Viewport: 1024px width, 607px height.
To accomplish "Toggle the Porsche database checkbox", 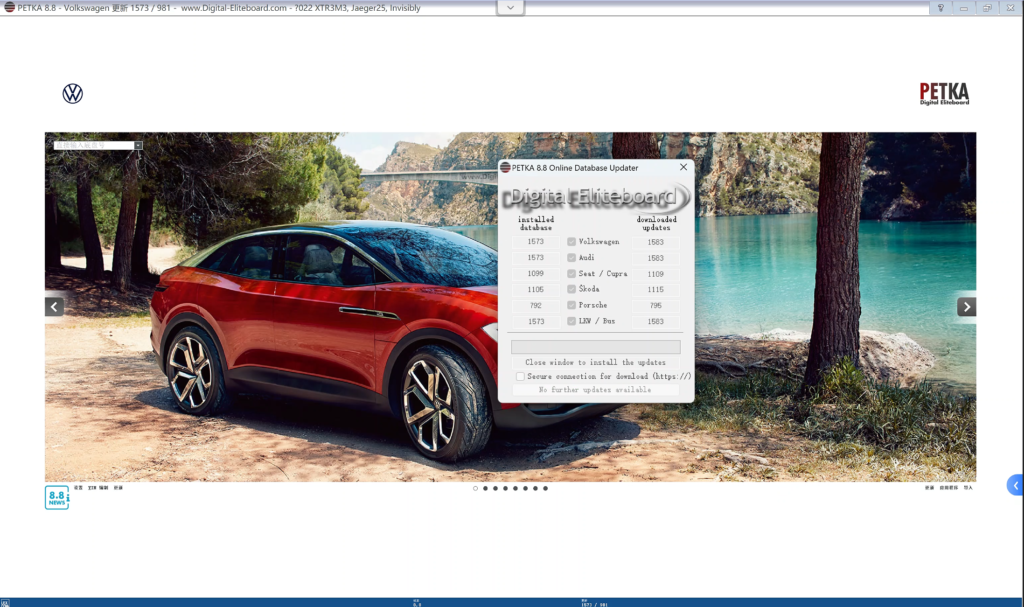I will pyautogui.click(x=571, y=305).
